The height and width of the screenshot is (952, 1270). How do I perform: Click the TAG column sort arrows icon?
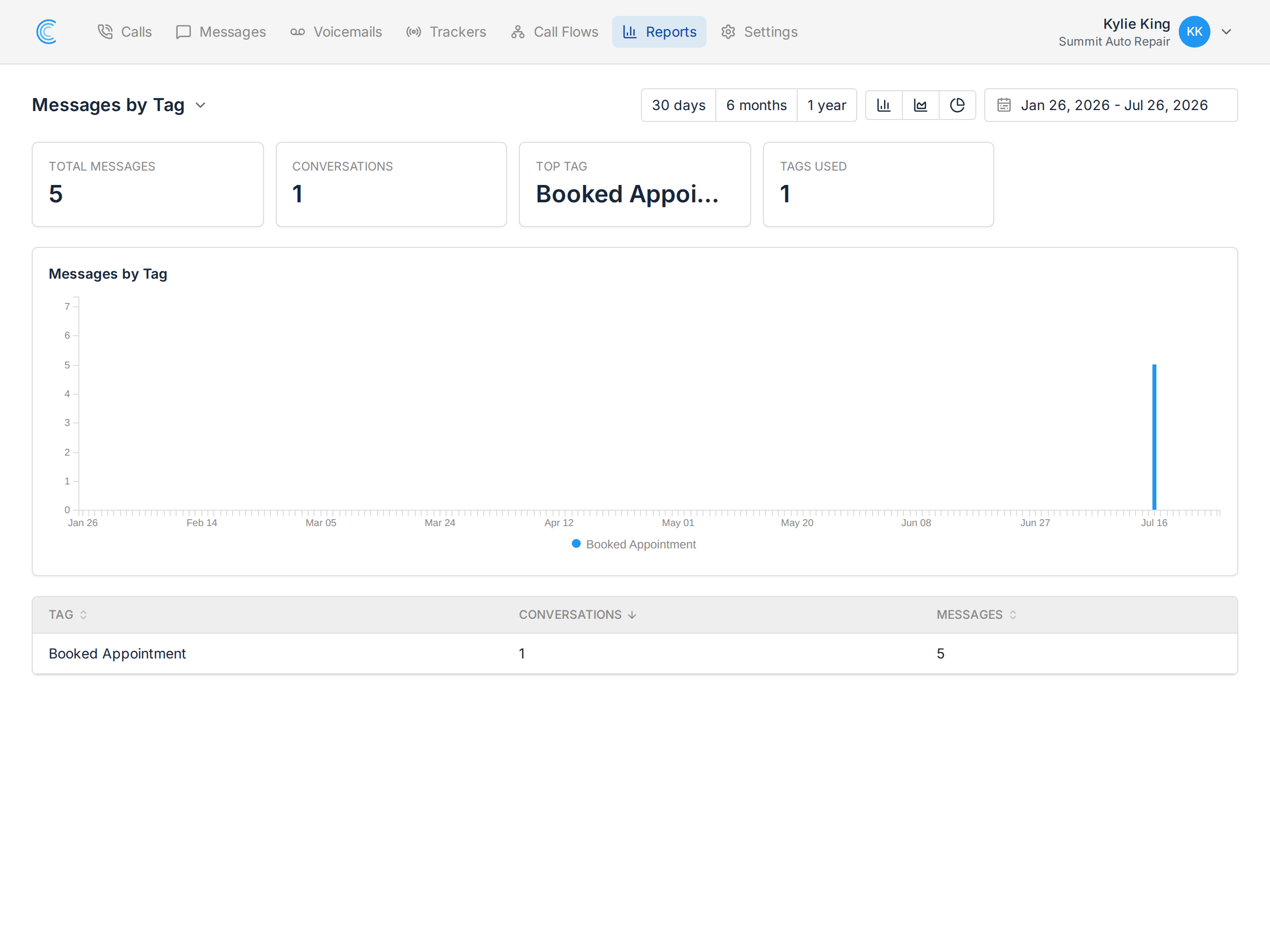(x=83, y=614)
